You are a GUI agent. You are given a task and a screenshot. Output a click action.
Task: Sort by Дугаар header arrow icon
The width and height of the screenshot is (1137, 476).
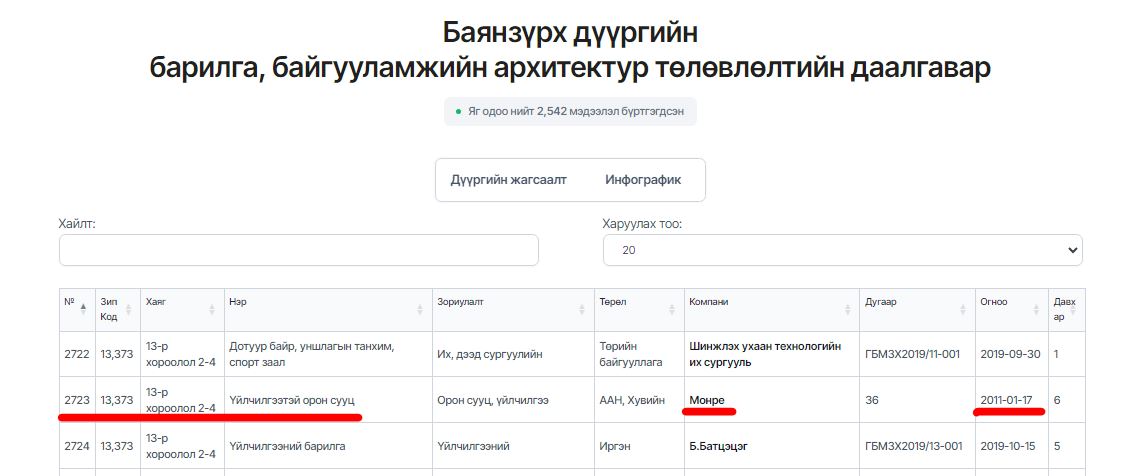964,309
